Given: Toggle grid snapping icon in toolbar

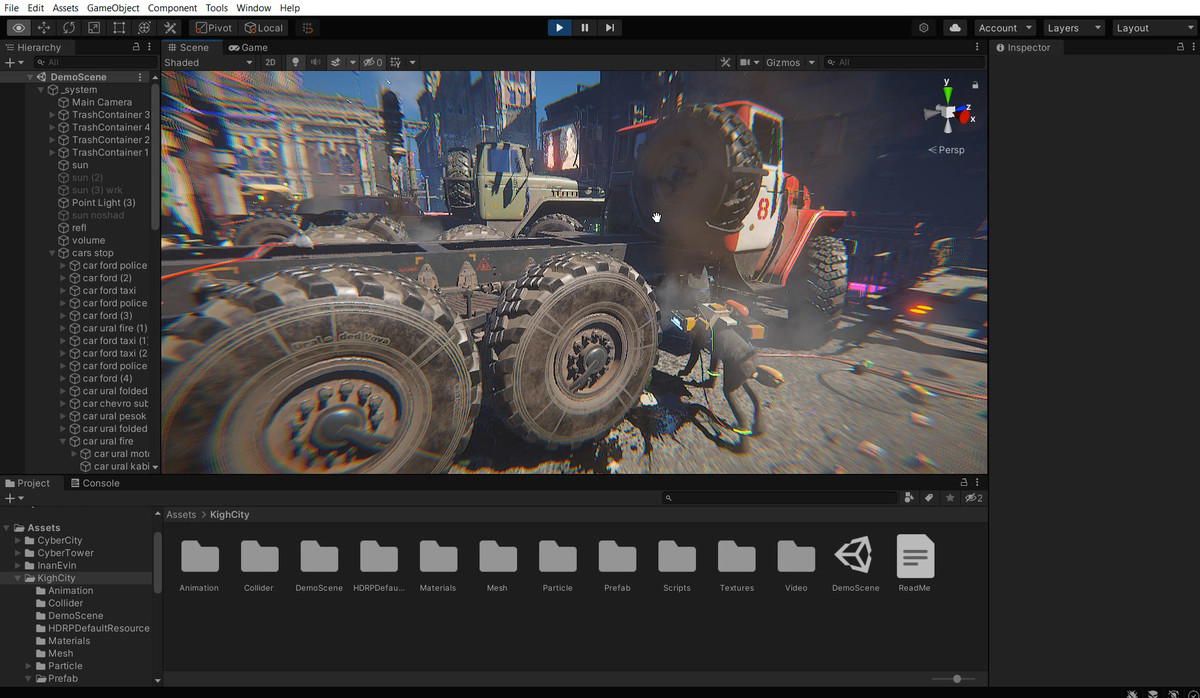Looking at the screenshot, I should 306,28.
